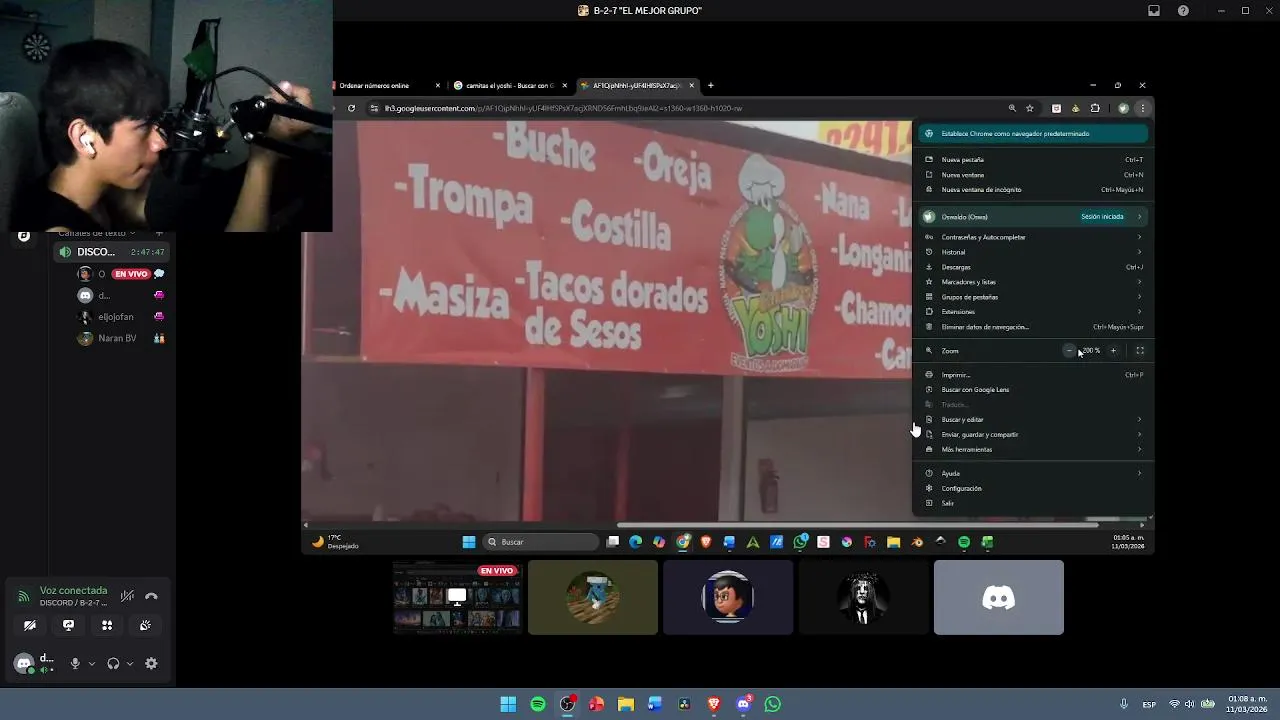The image size is (1280, 720).
Task: Open the DISCO... voice channel
Action: pyautogui.click(x=110, y=252)
